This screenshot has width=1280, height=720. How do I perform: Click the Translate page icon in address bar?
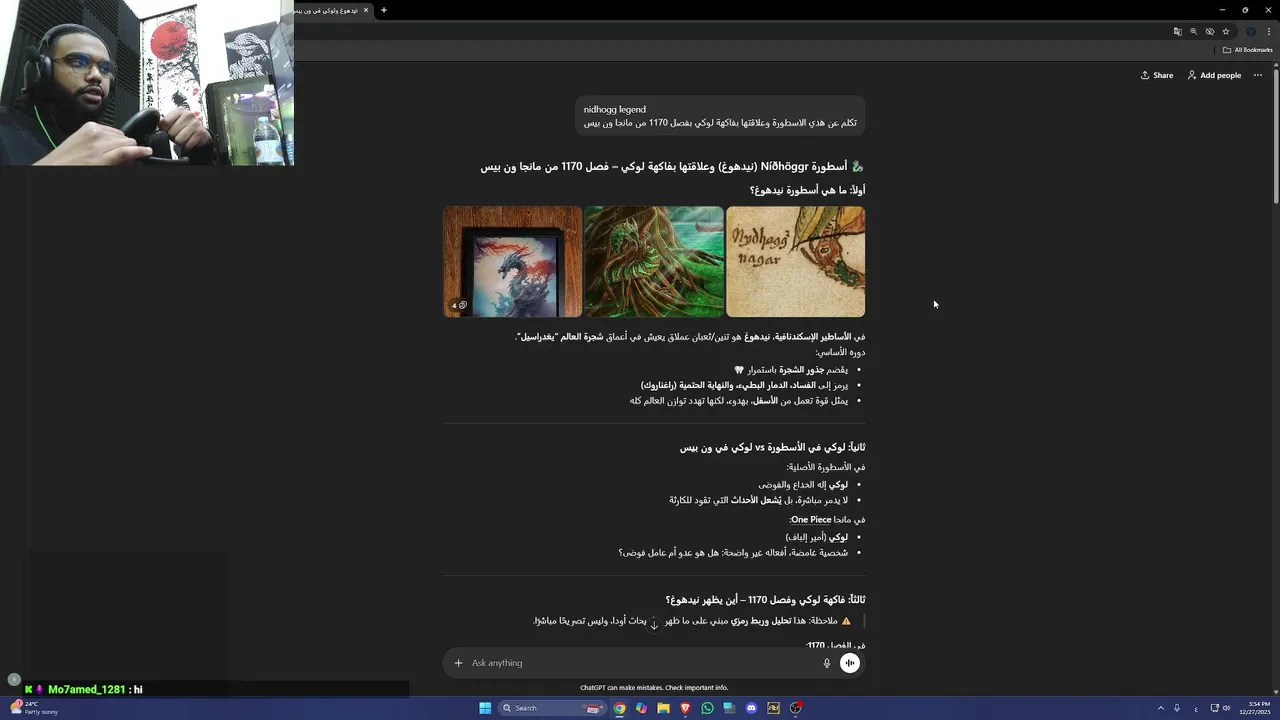tap(1178, 32)
